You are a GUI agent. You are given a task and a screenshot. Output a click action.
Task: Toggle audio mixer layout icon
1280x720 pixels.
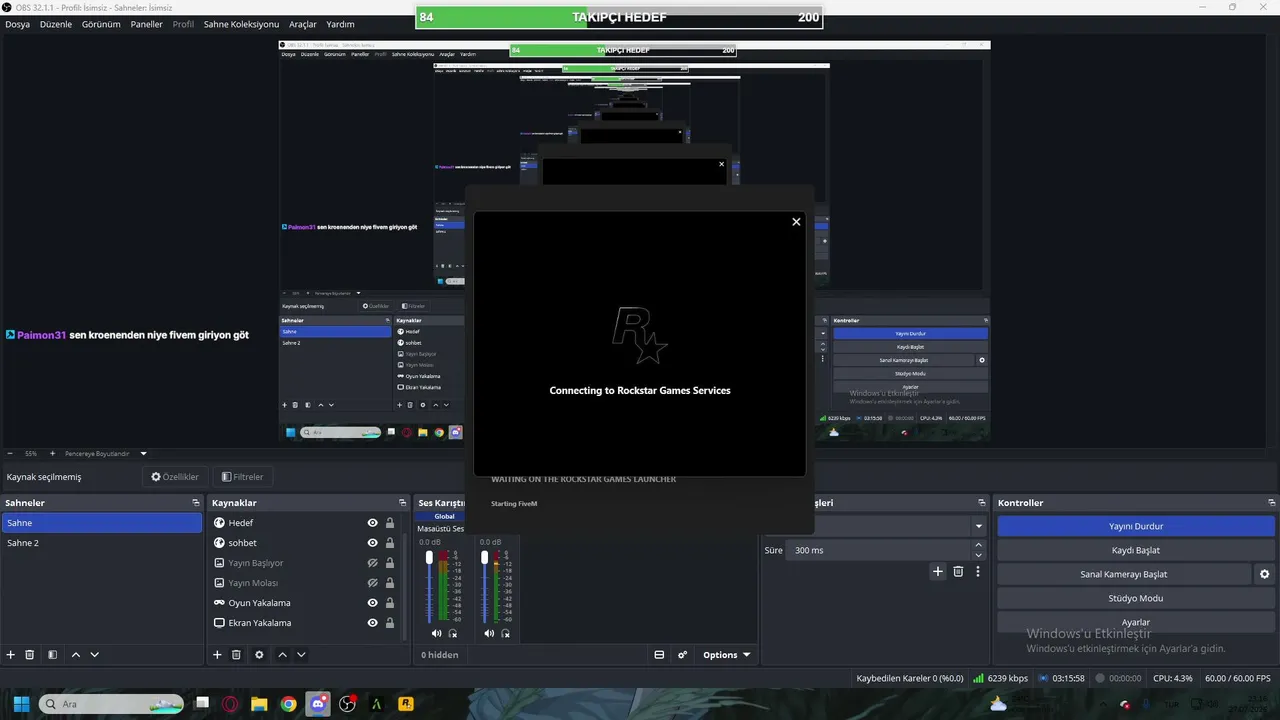pos(659,655)
